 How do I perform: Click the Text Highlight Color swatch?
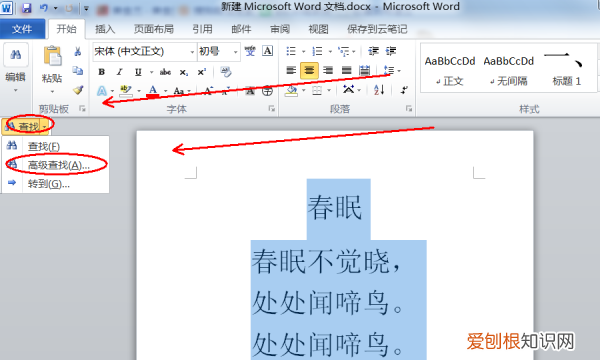[x=126, y=91]
